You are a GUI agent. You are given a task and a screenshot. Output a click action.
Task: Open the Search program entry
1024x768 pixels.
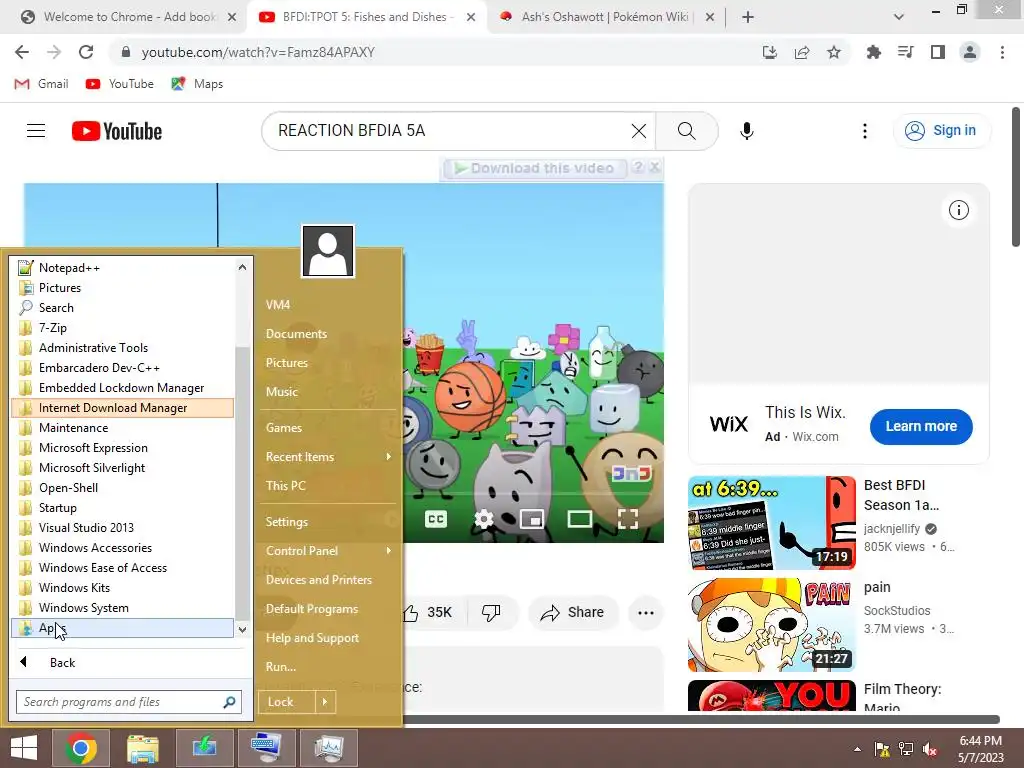click(123, 308)
